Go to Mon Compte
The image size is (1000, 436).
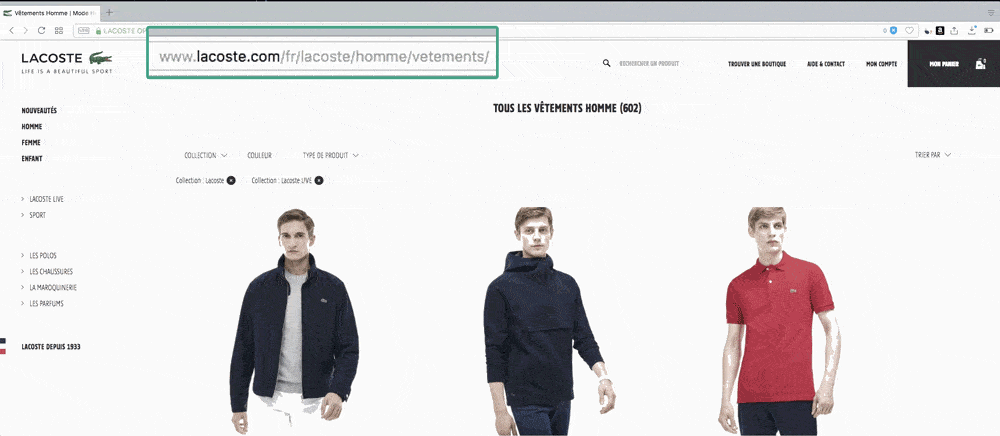coord(881,64)
